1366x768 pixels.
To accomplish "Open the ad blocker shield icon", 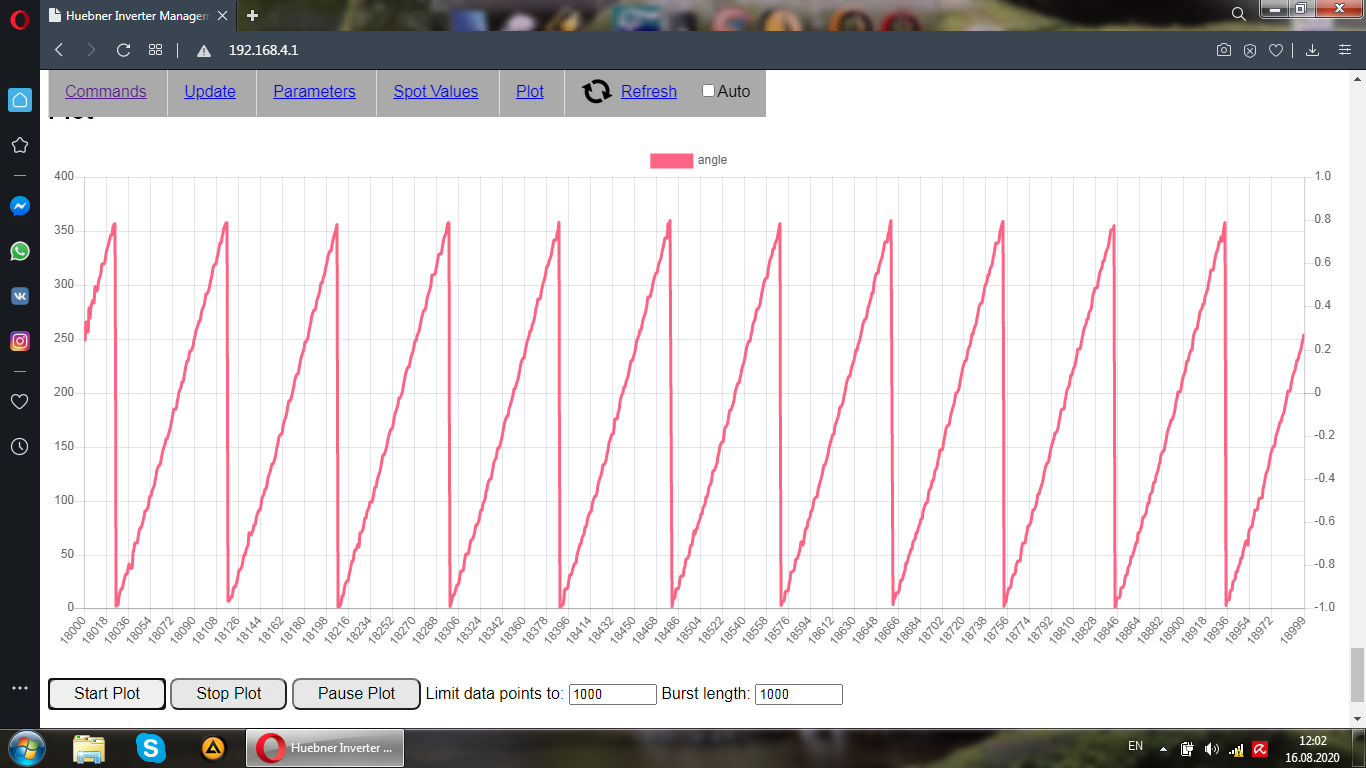I will pyautogui.click(x=1249, y=50).
